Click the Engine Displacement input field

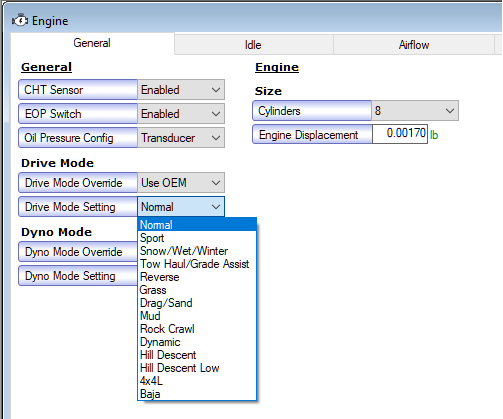(x=400, y=134)
